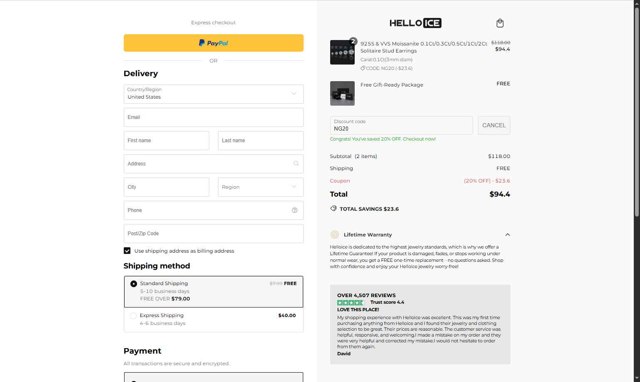Pay with the PayPal express button

click(x=213, y=43)
